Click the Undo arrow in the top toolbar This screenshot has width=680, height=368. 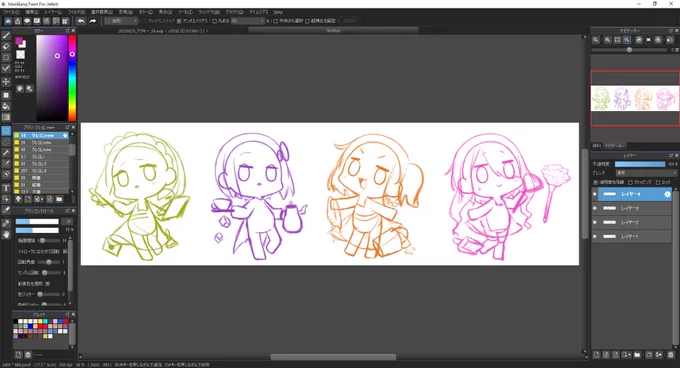81,21
